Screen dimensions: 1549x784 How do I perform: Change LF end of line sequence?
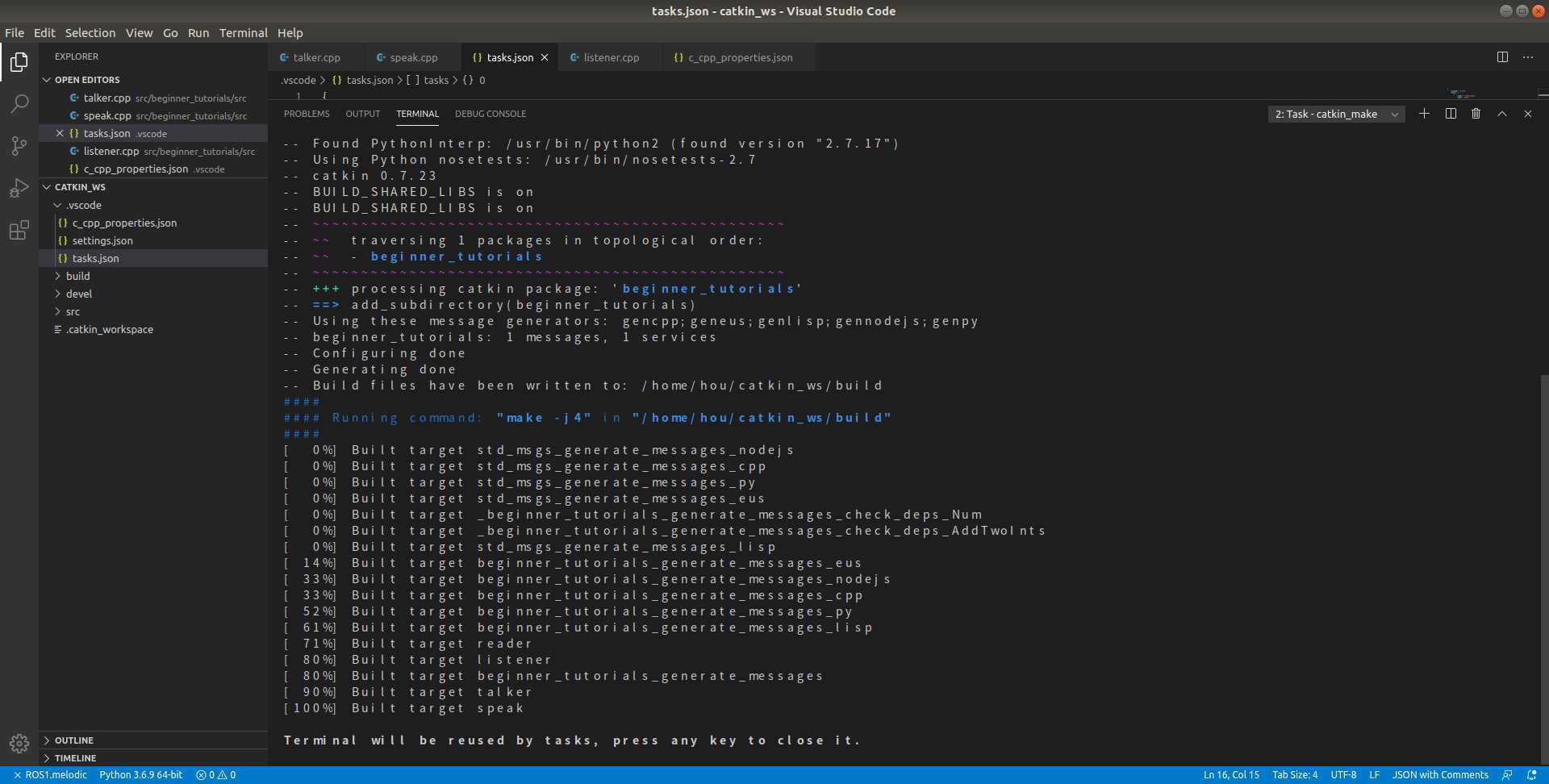tap(1375, 775)
